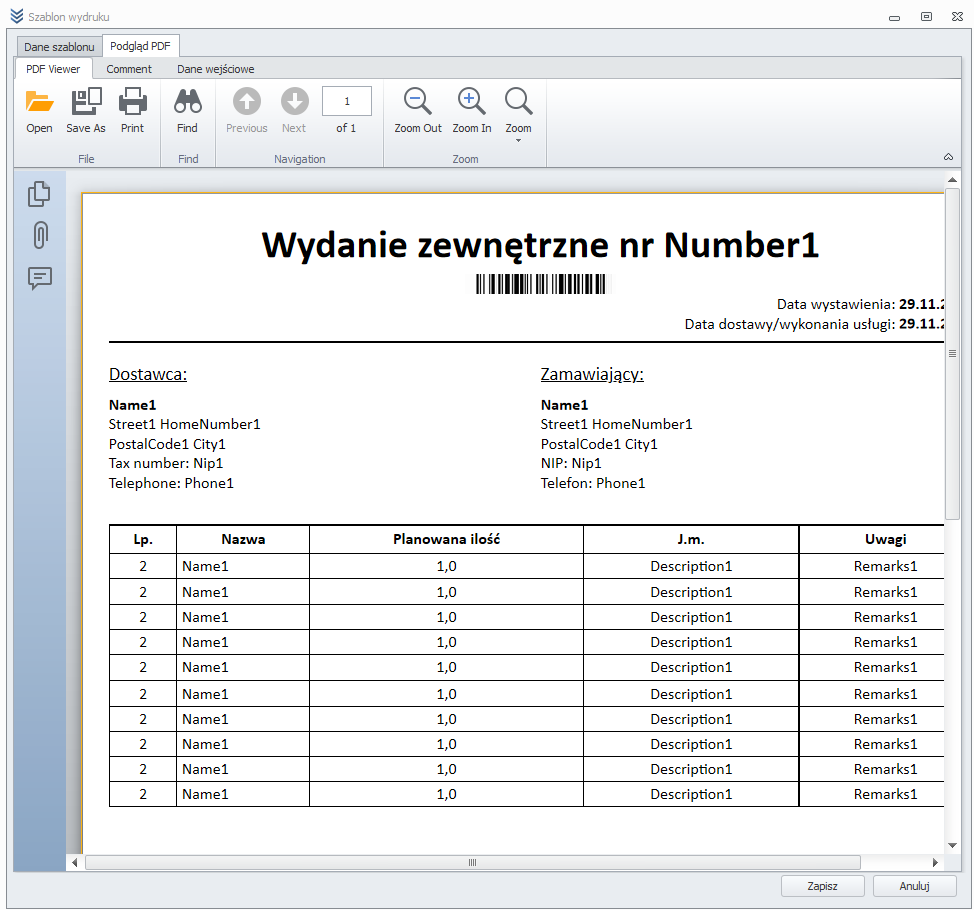The width and height of the screenshot is (974, 910).
Task: Go to Next page arrow
Action: pyautogui.click(x=294, y=111)
